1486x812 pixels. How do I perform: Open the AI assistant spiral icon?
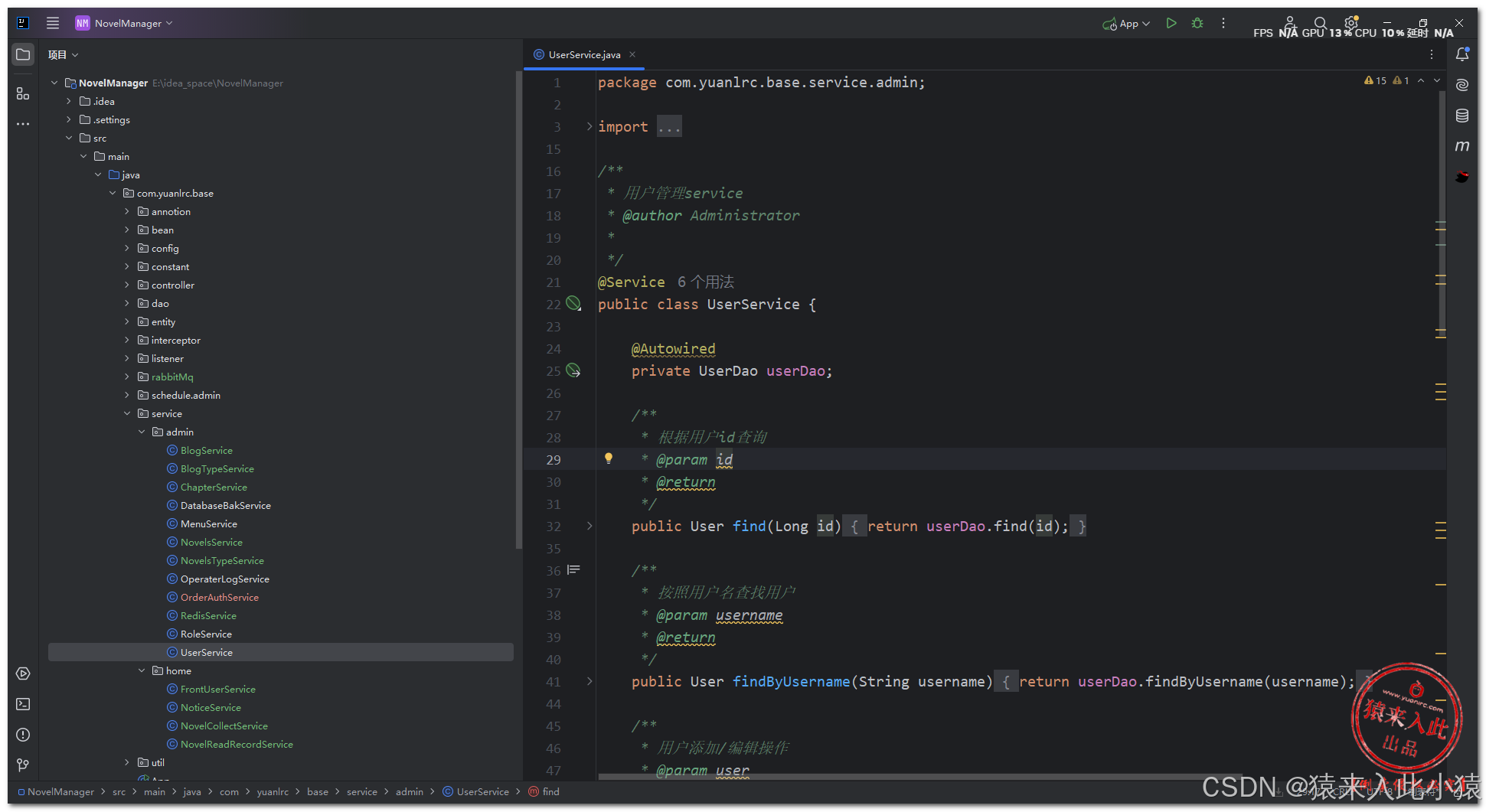pyautogui.click(x=1462, y=85)
